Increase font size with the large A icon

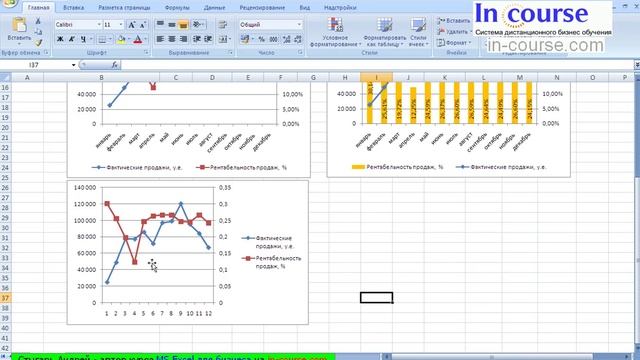(x=132, y=25)
